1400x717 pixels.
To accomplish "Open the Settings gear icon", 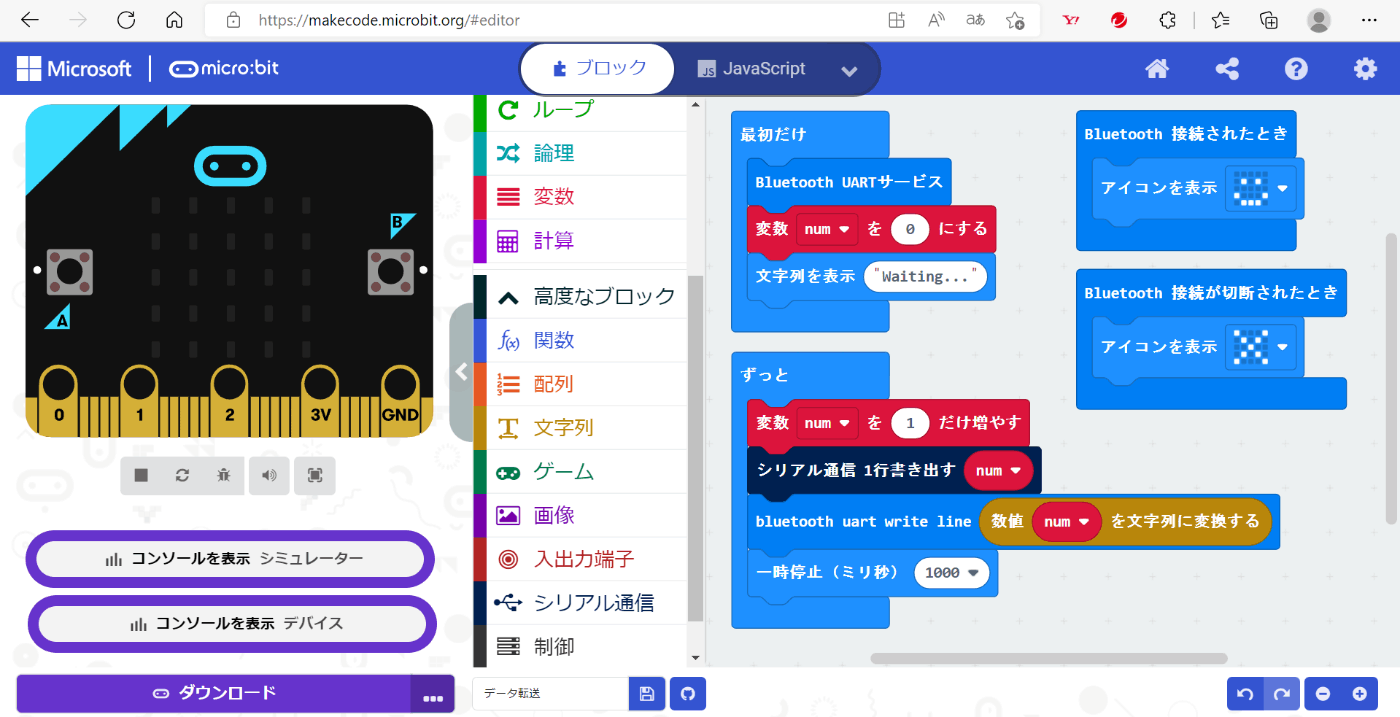I will click(x=1365, y=69).
